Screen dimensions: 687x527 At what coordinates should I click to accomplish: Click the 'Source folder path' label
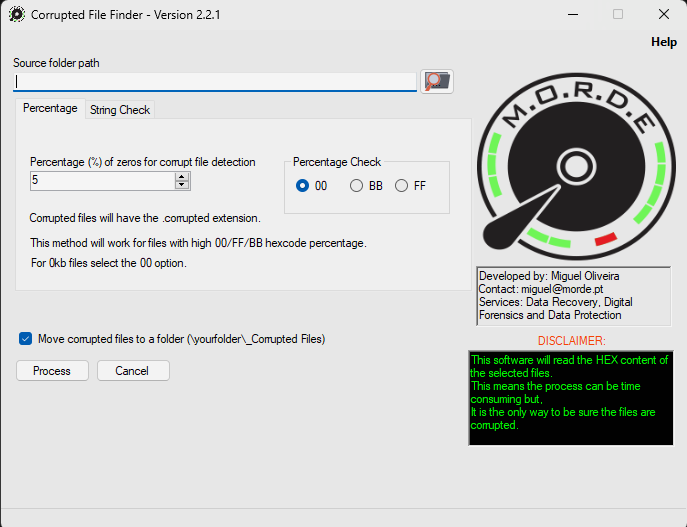click(56, 63)
